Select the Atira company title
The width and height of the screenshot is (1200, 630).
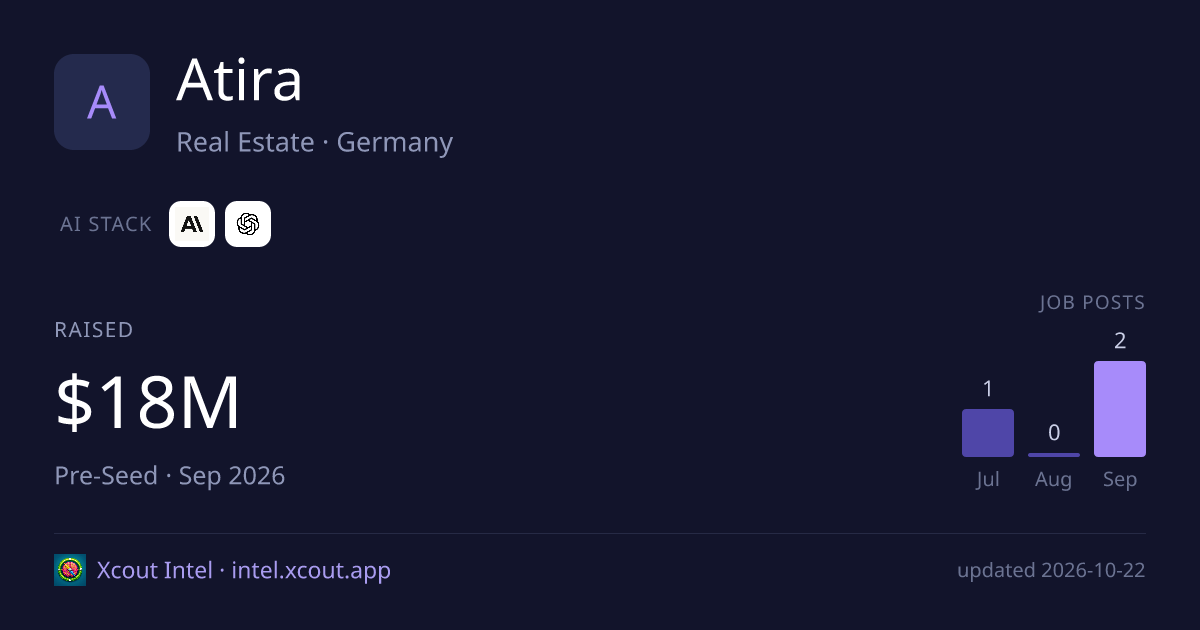(239, 81)
